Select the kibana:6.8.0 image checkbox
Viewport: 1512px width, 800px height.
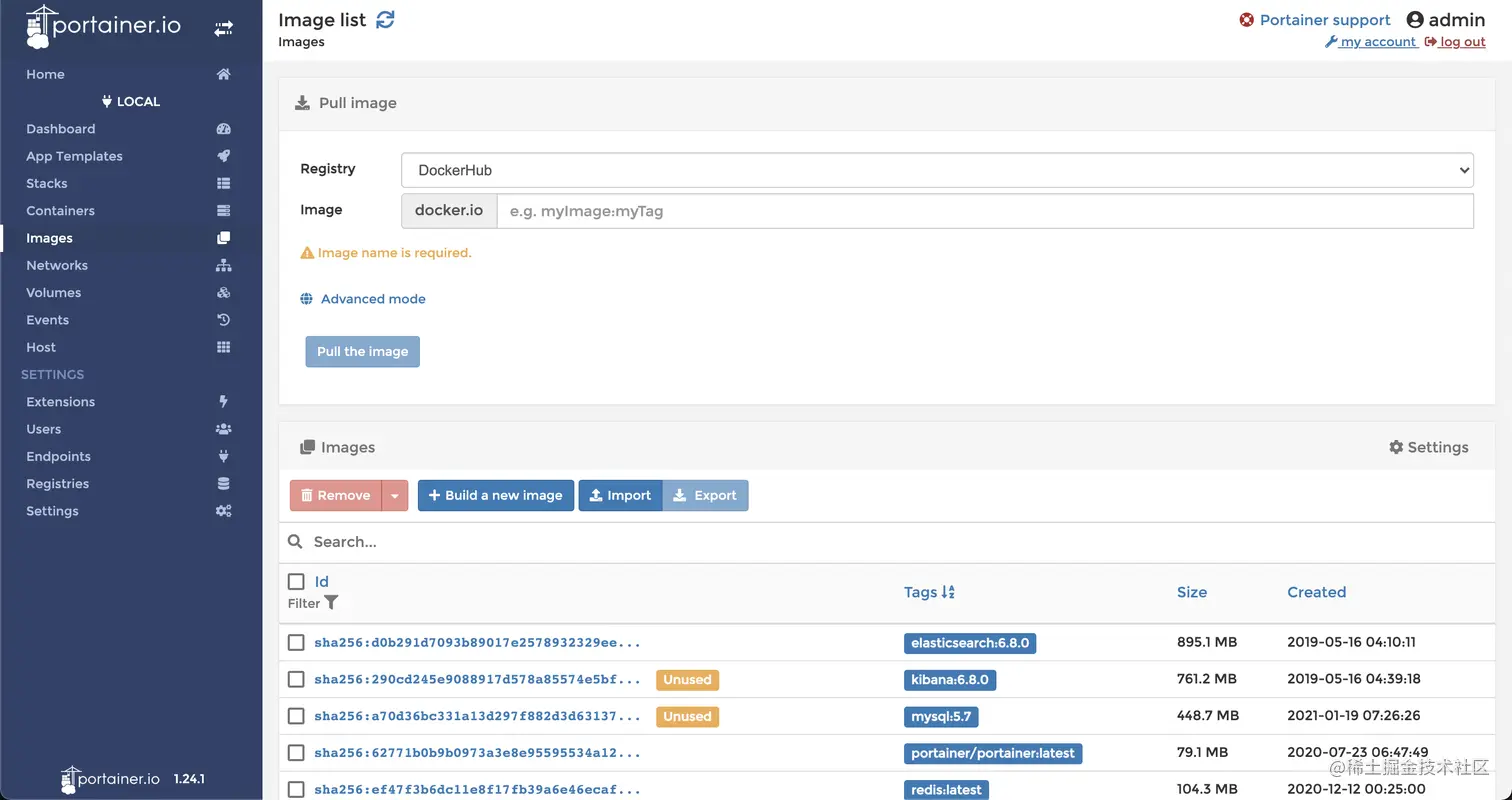296,680
